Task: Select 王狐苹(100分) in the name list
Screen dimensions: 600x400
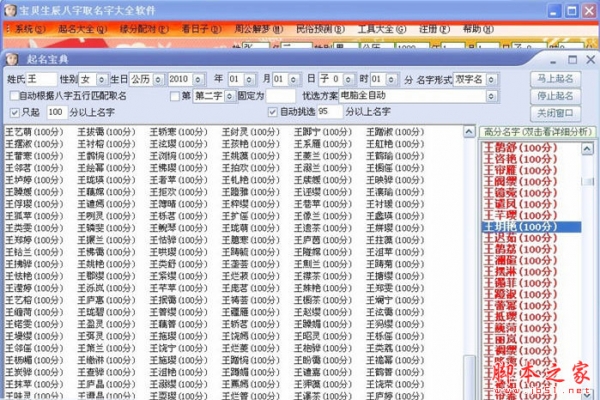Action: point(34,216)
